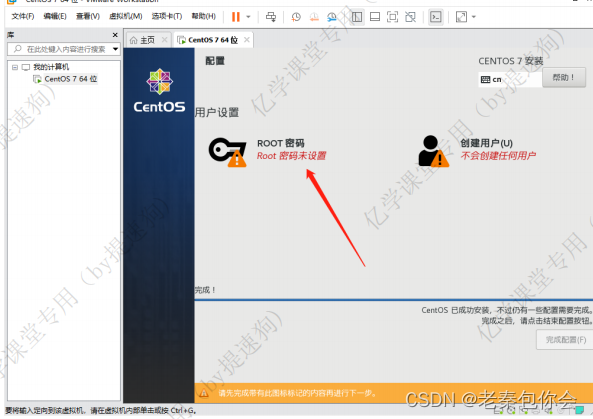The height and width of the screenshot is (419, 593).
Task: Click the CentOS logo
Action: click(159, 91)
